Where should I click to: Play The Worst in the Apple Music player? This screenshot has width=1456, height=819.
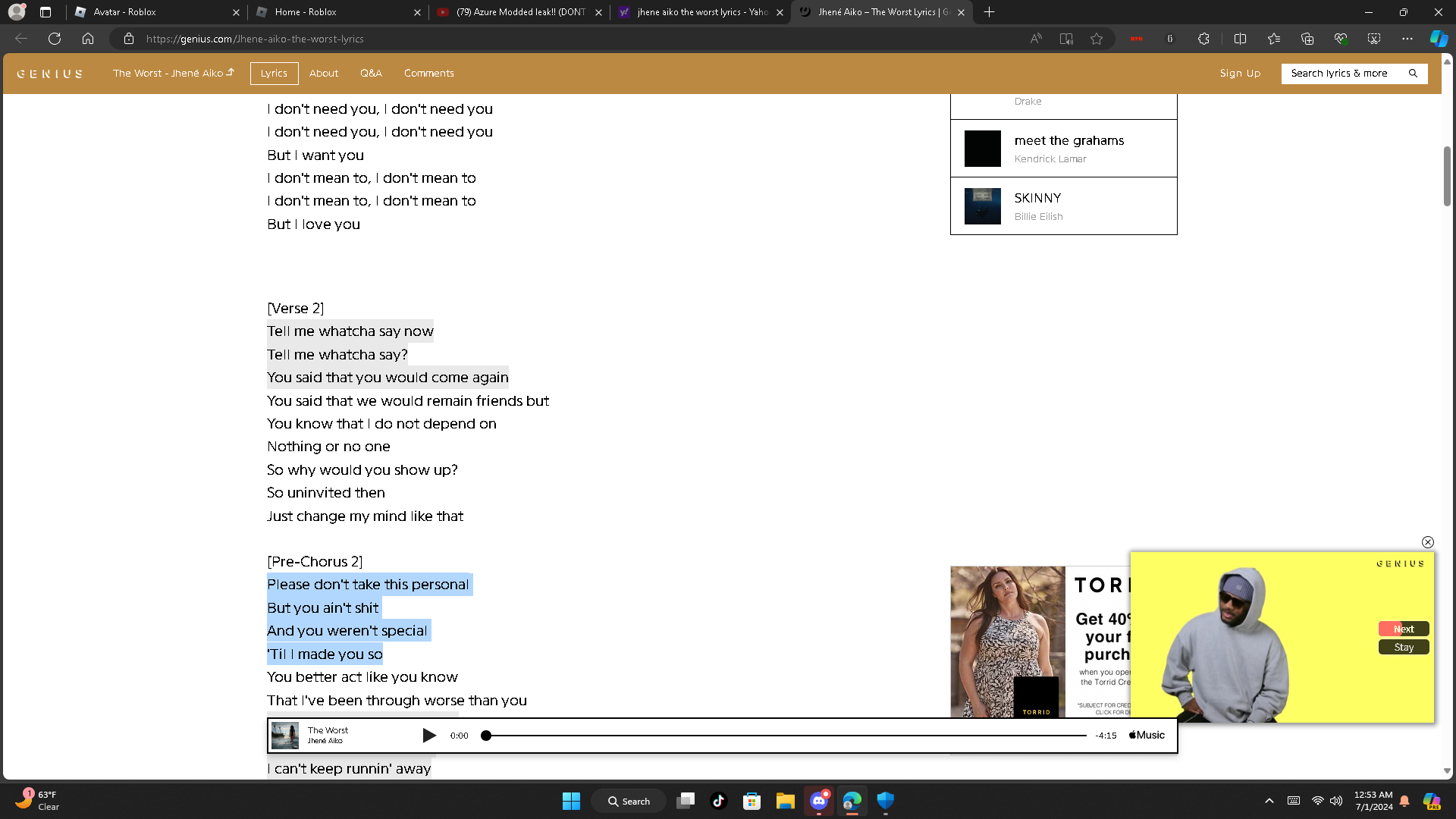click(428, 736)
